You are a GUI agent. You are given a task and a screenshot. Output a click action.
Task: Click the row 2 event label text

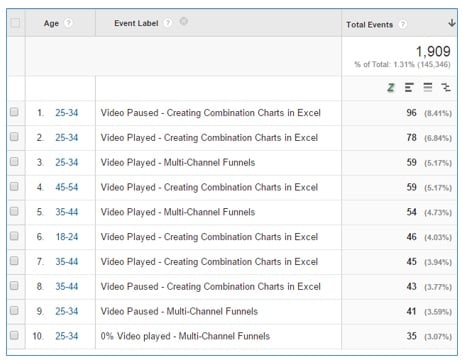(209, 138)
